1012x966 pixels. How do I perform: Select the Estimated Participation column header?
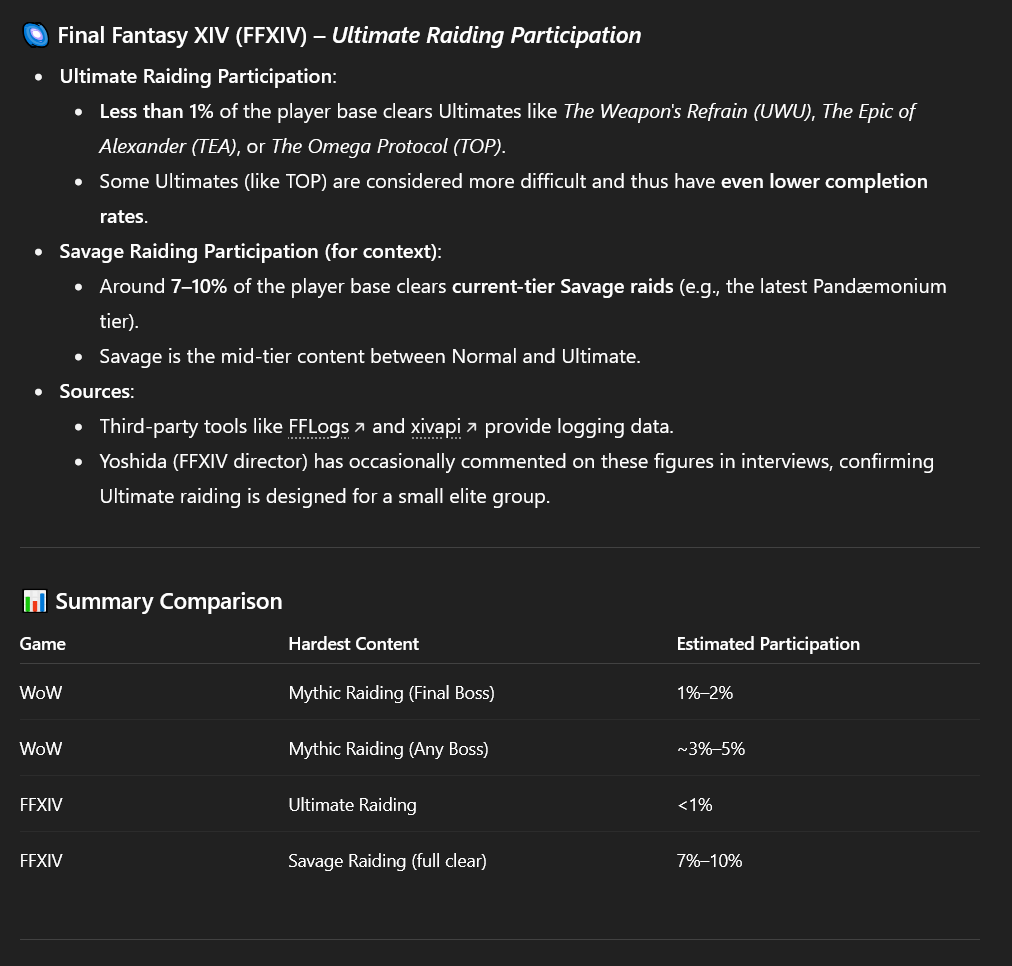point(768,643)
